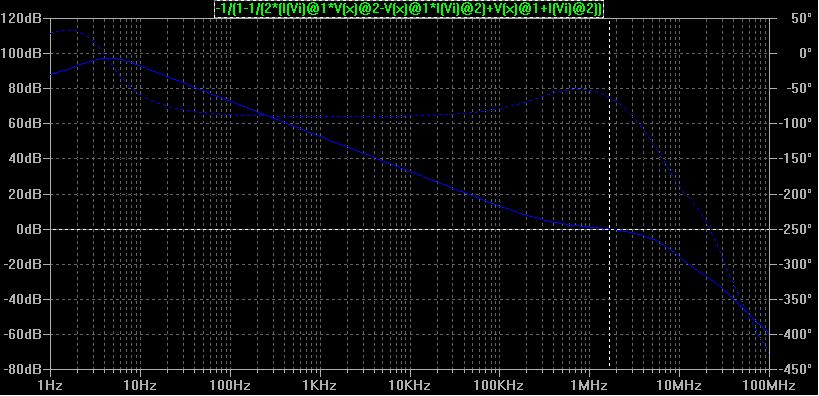
Task: Click the 100KHz frequency axis label
Action: tap(499, 386)
